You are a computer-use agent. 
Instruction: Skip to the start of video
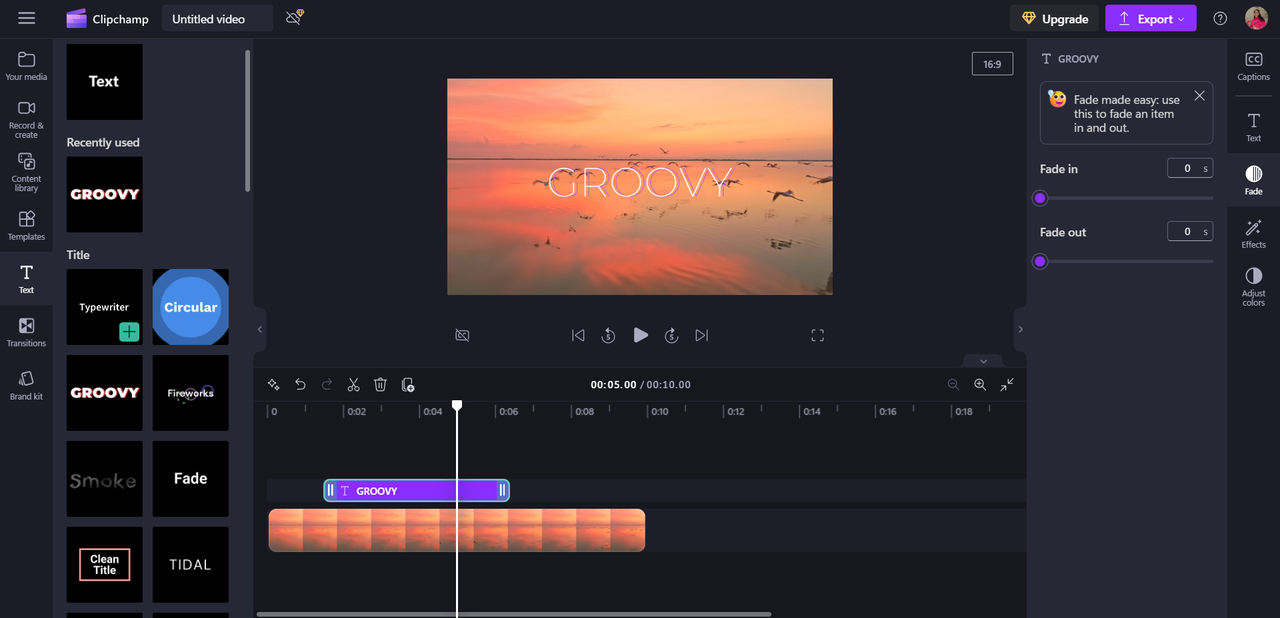[x=578, y=335]
